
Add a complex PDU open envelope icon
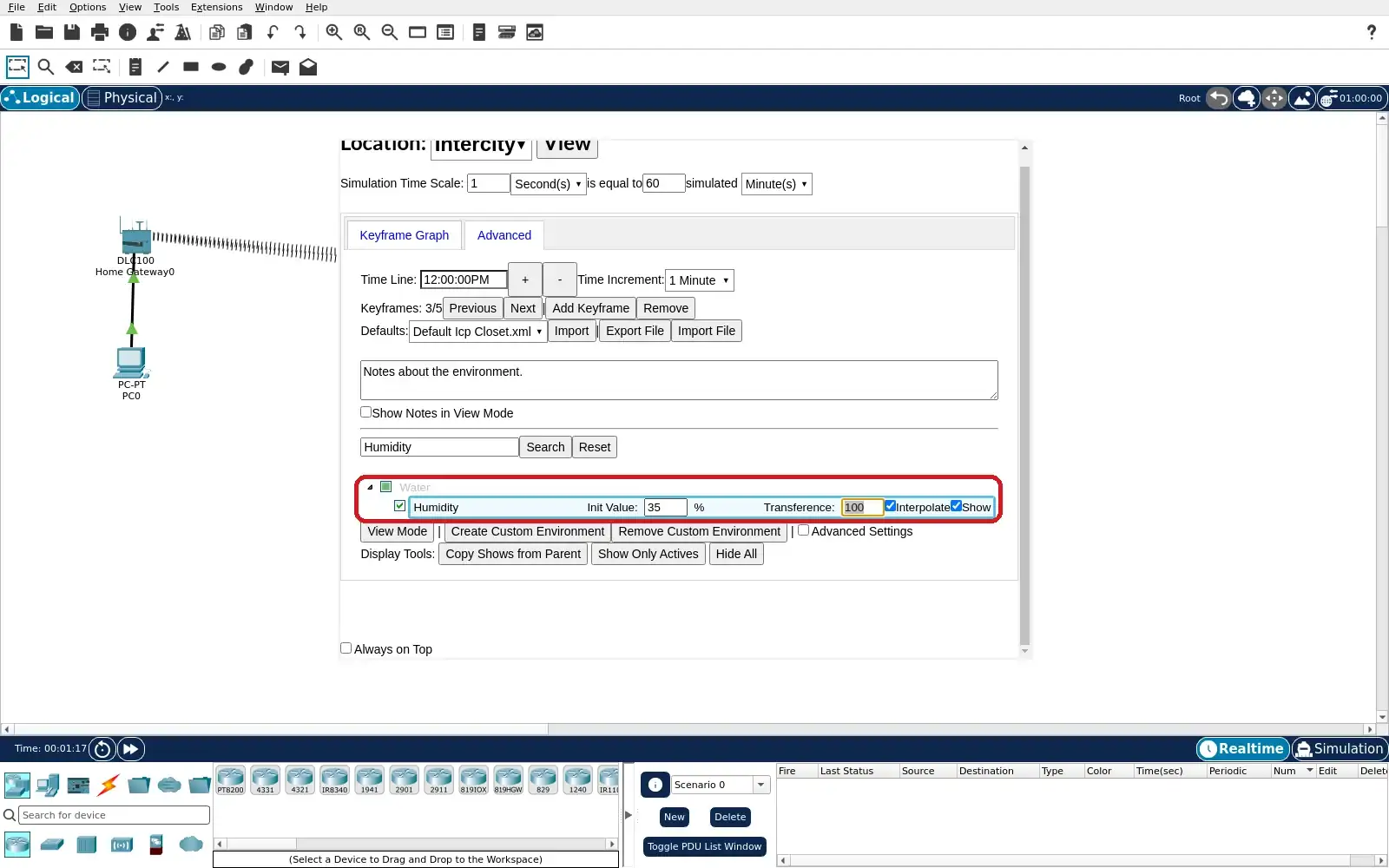pos(308,67)
